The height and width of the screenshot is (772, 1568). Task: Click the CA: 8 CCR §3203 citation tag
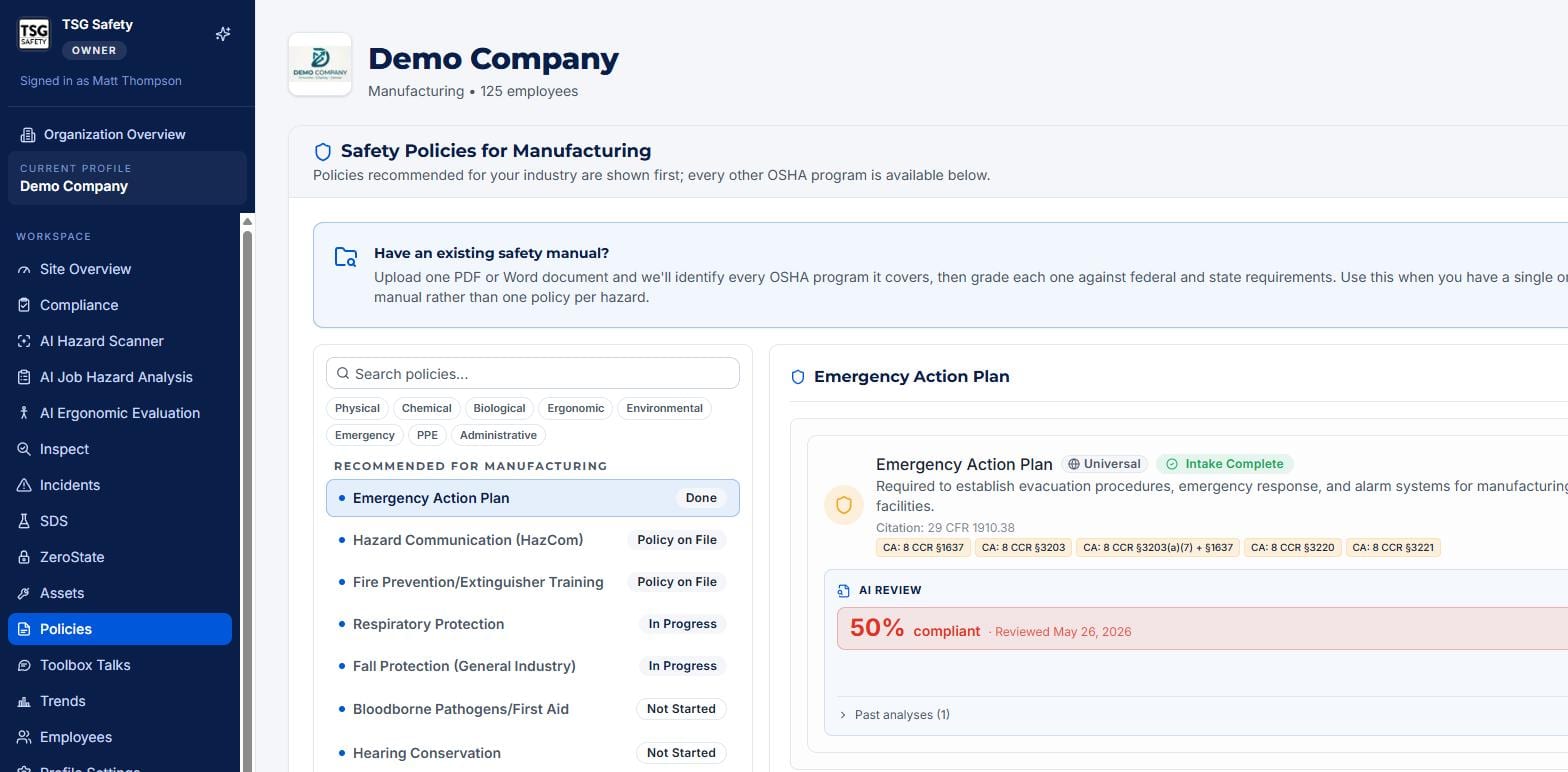click(x=1023, y=548)
